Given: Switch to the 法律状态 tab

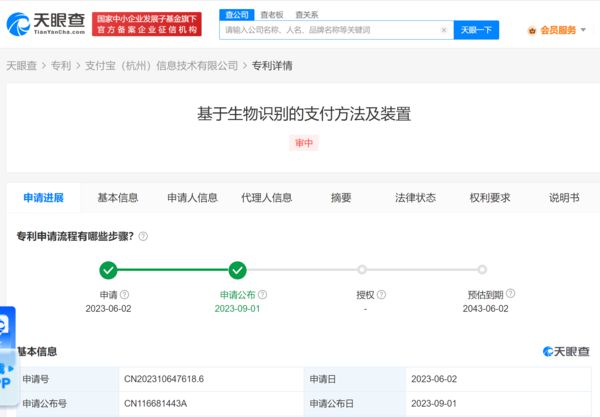Looking at the screenshot, I should pyautogui.click(x=416, y=198).
